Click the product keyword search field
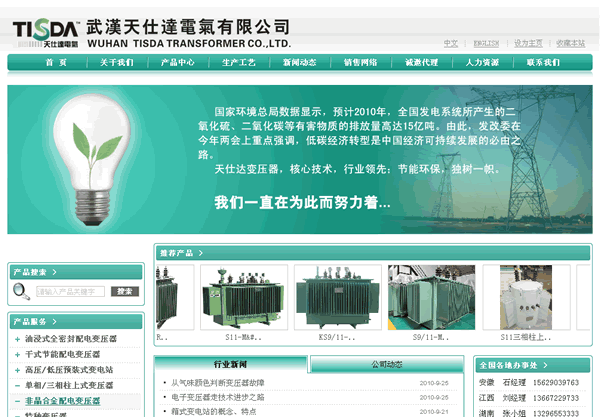 tap(70, 292)
